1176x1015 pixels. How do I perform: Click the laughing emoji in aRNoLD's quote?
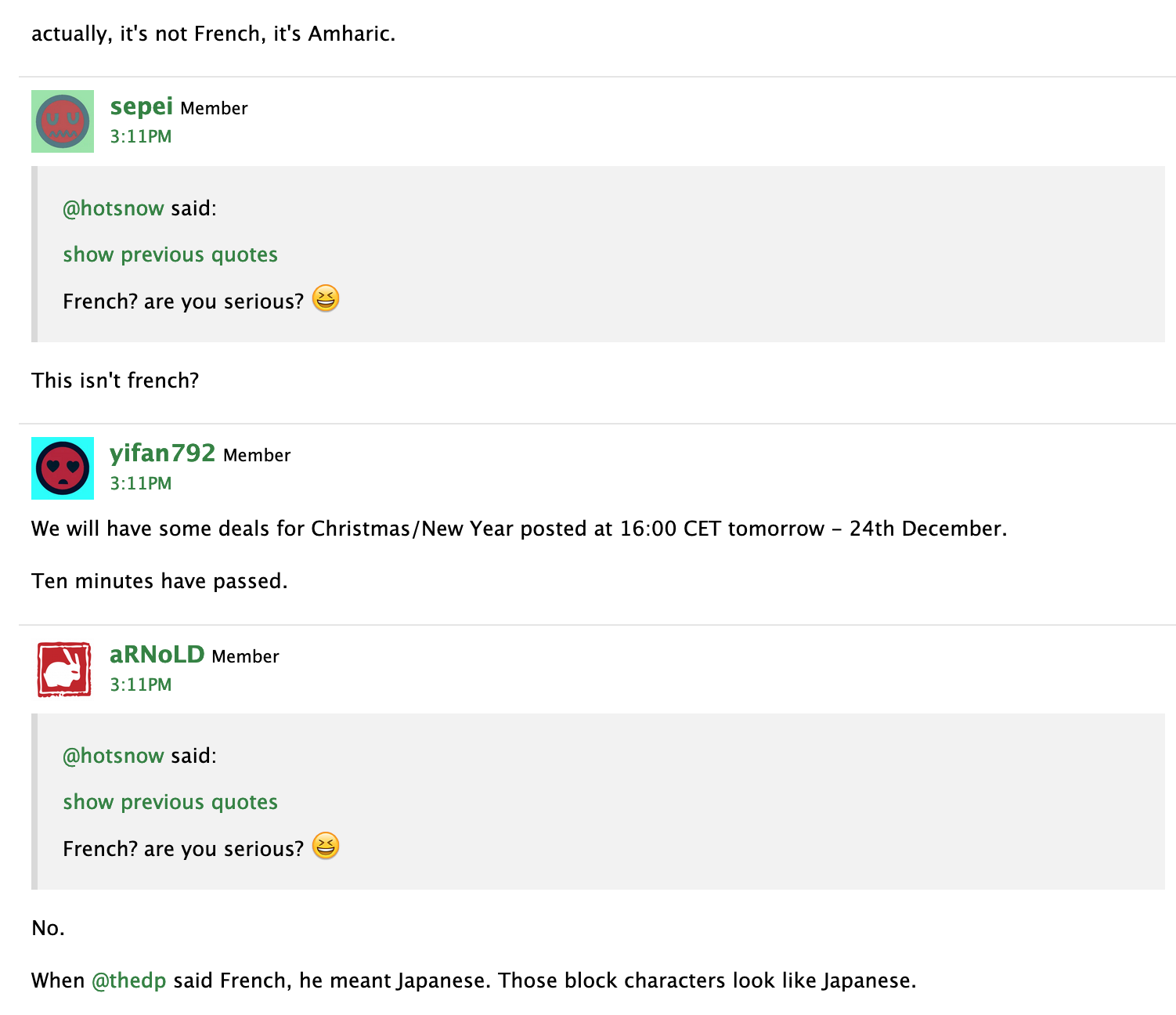[326, 846]
